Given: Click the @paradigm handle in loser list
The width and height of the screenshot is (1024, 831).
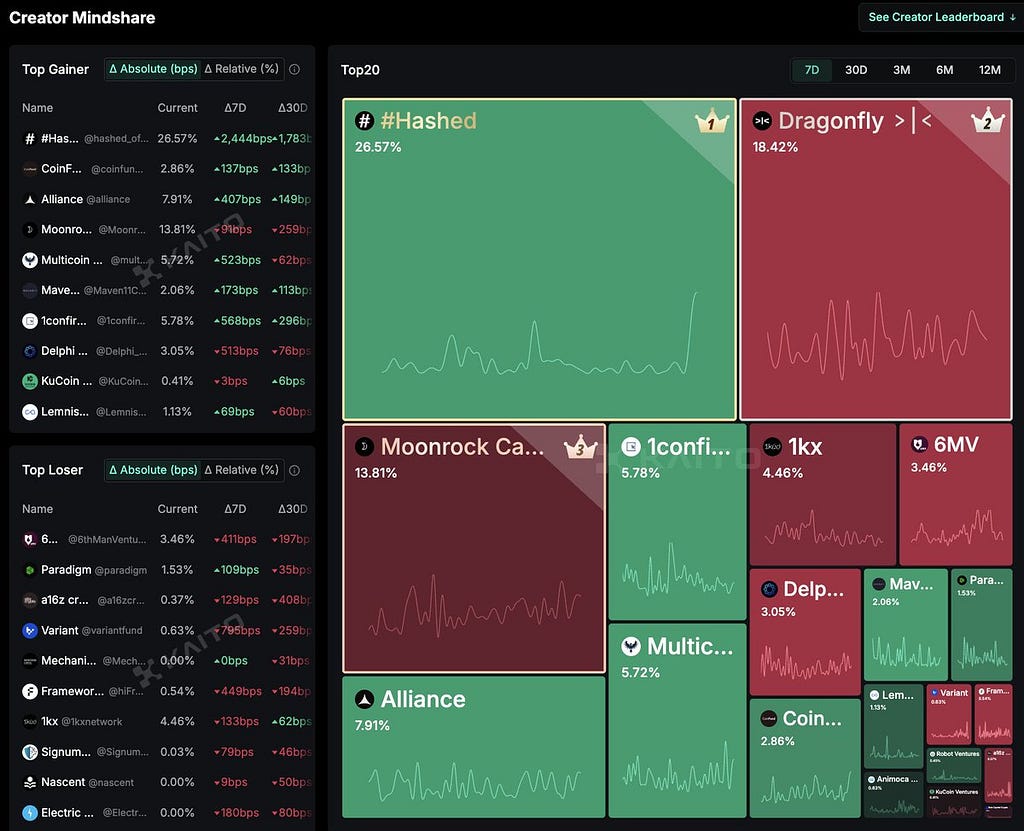Looking at the screenshot, I should 121,570.
